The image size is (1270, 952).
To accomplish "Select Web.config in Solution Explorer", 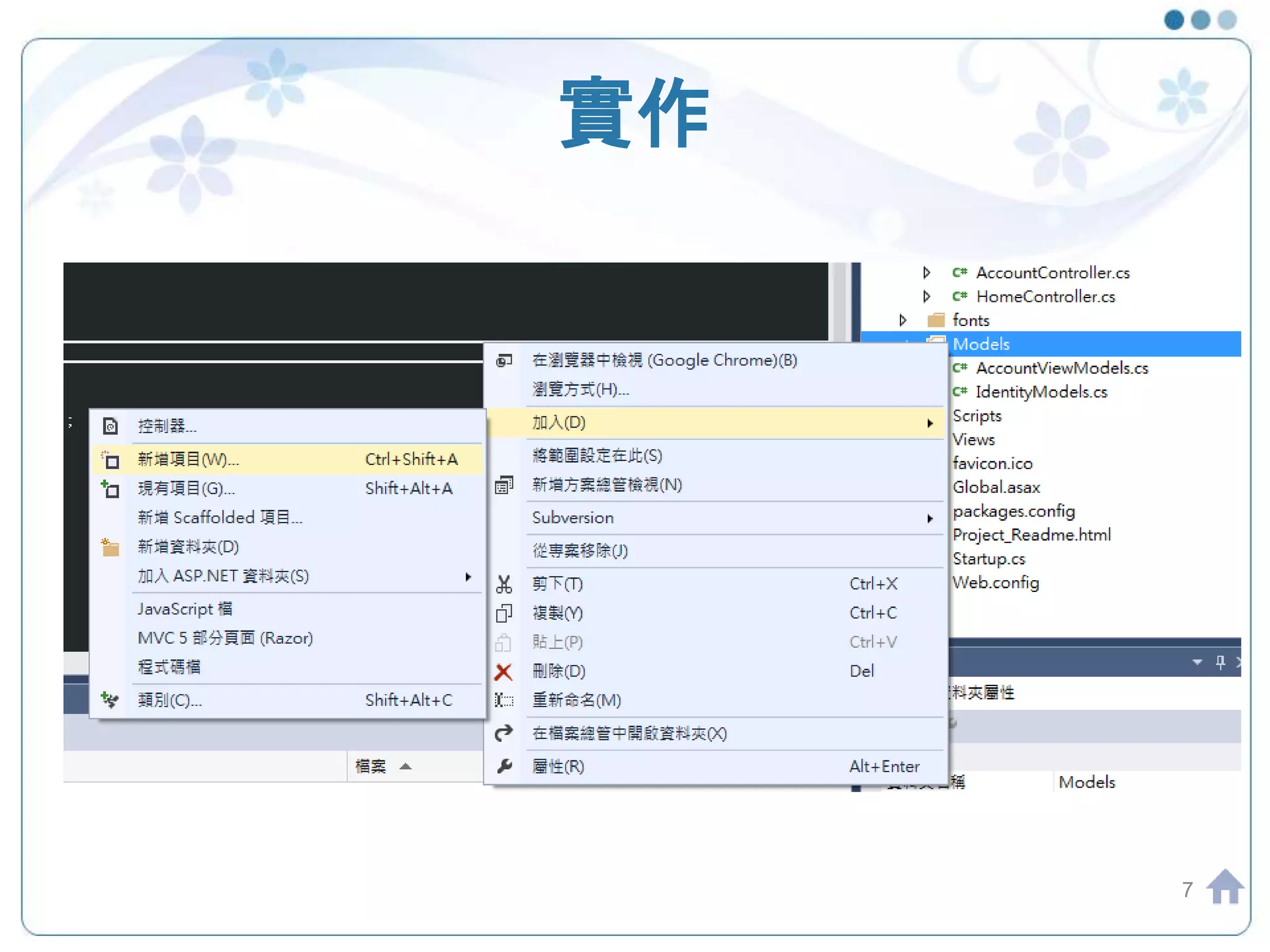I will tap(996, 583).
